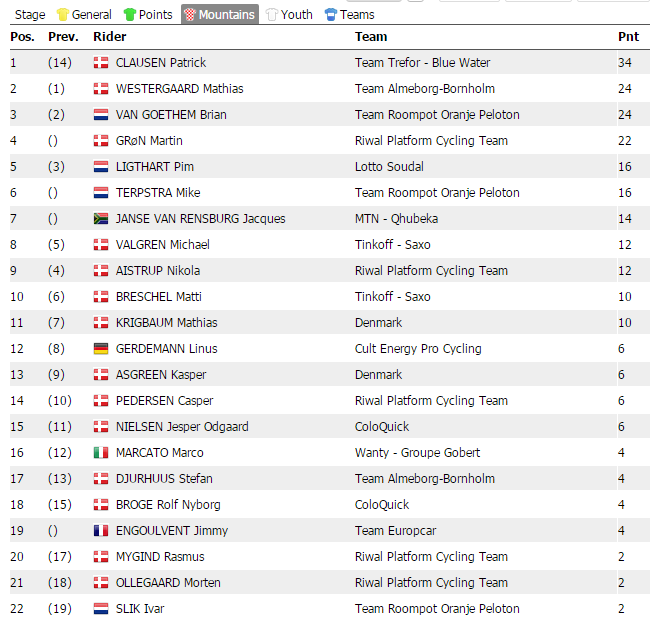Click the white jersey icon beside Youth
Viewport: 658px width, 641px height.
(x=271, y=15)
